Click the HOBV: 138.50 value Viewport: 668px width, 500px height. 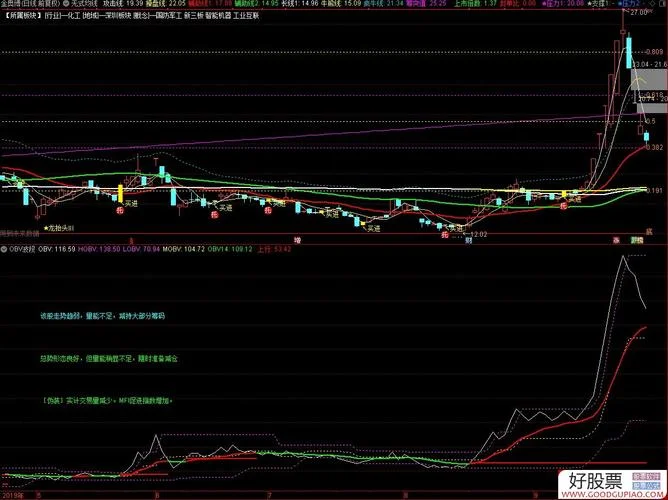(x=99, y=249)
